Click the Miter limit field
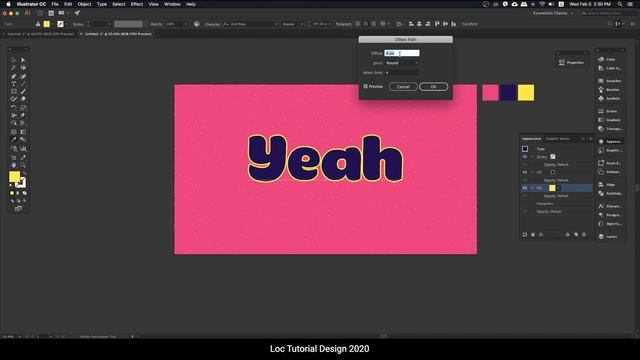The width and height of the screenshot is (640, 360). click(x=402, y=73)
